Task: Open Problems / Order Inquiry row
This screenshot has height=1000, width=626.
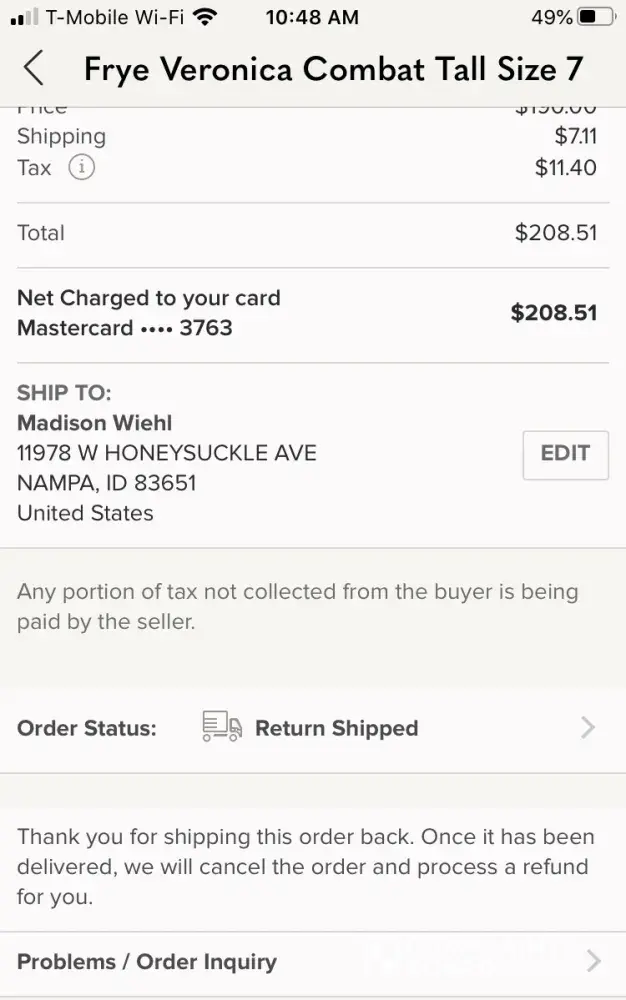Action: tap(312, 962)
